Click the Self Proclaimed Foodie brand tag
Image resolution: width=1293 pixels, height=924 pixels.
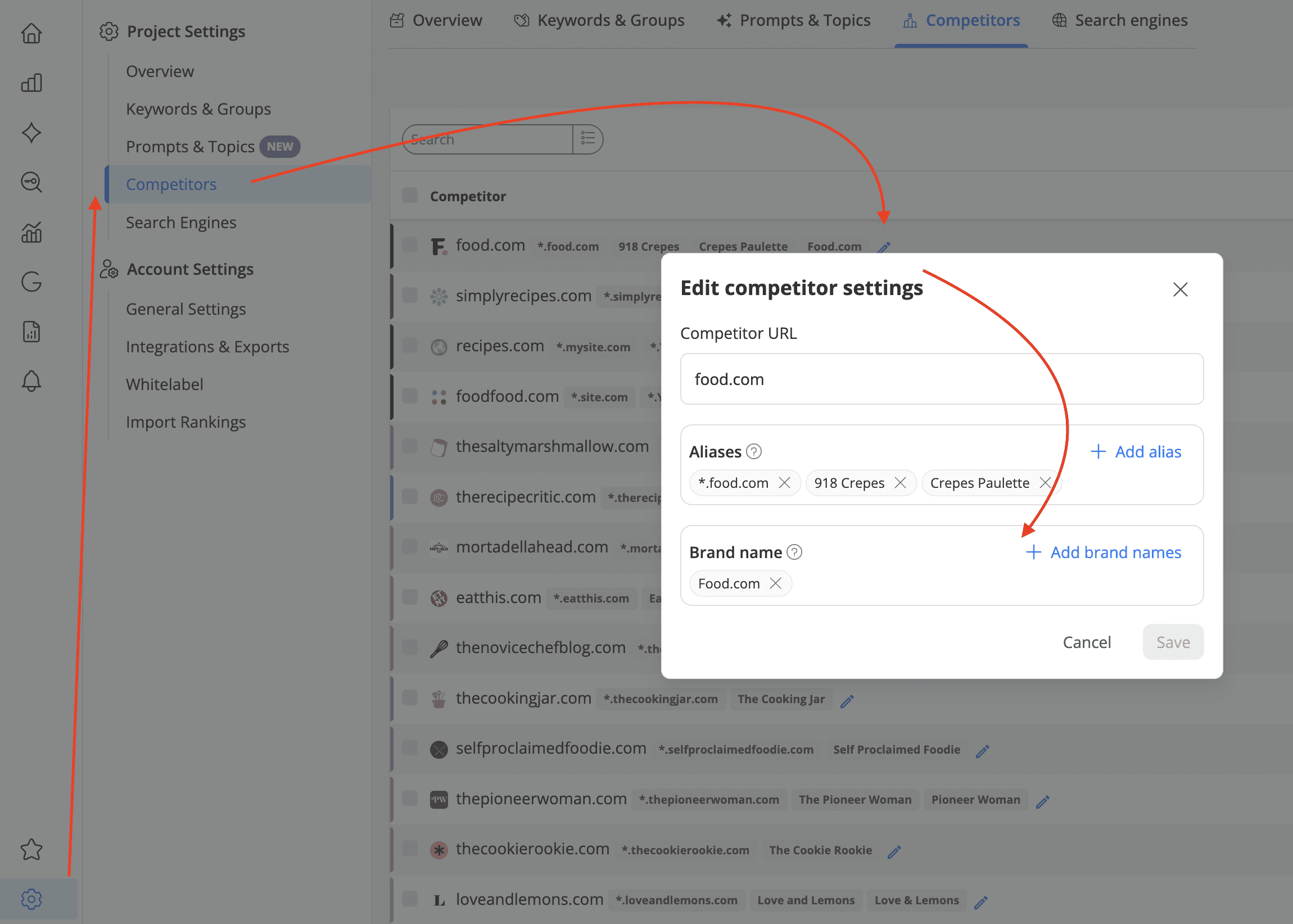click(896, 749)
